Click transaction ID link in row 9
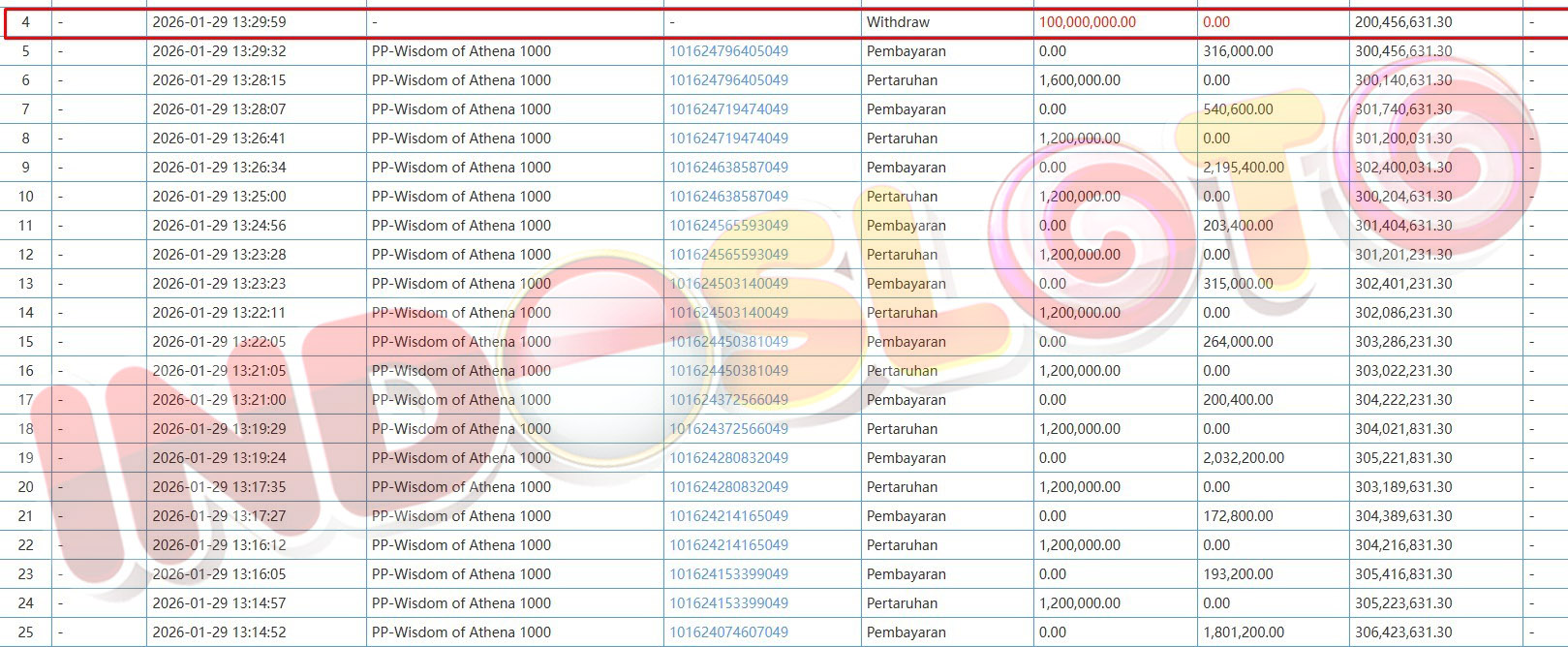Viewport: 1568px width, 647px height. [728, 168]
